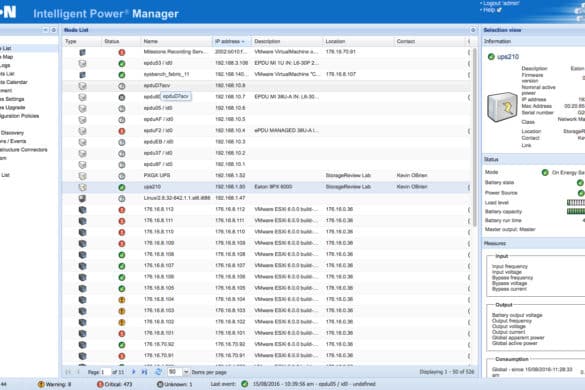Screen dimensions: 585x390
Task: Open the items per page dropdown
Action: pyautogui.click(x=186, y=372)
